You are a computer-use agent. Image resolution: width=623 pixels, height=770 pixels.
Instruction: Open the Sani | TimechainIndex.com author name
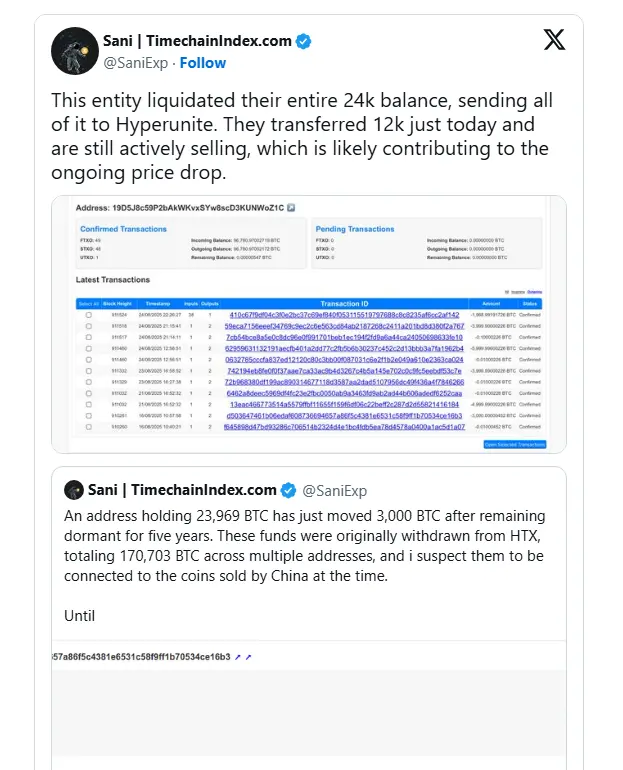pyautogui.click(x=197, y=41)
